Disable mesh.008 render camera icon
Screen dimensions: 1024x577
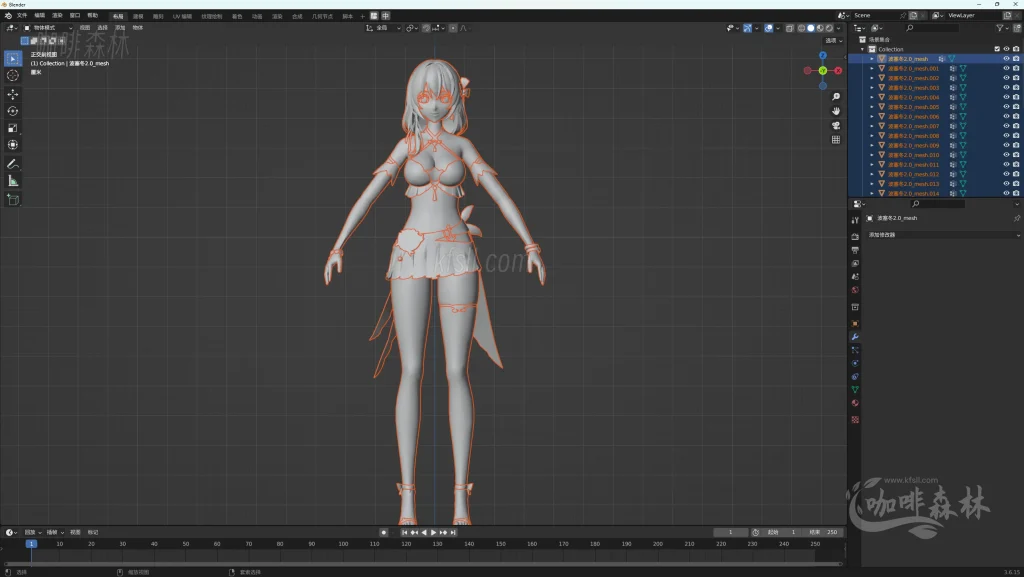[1016, 136]
